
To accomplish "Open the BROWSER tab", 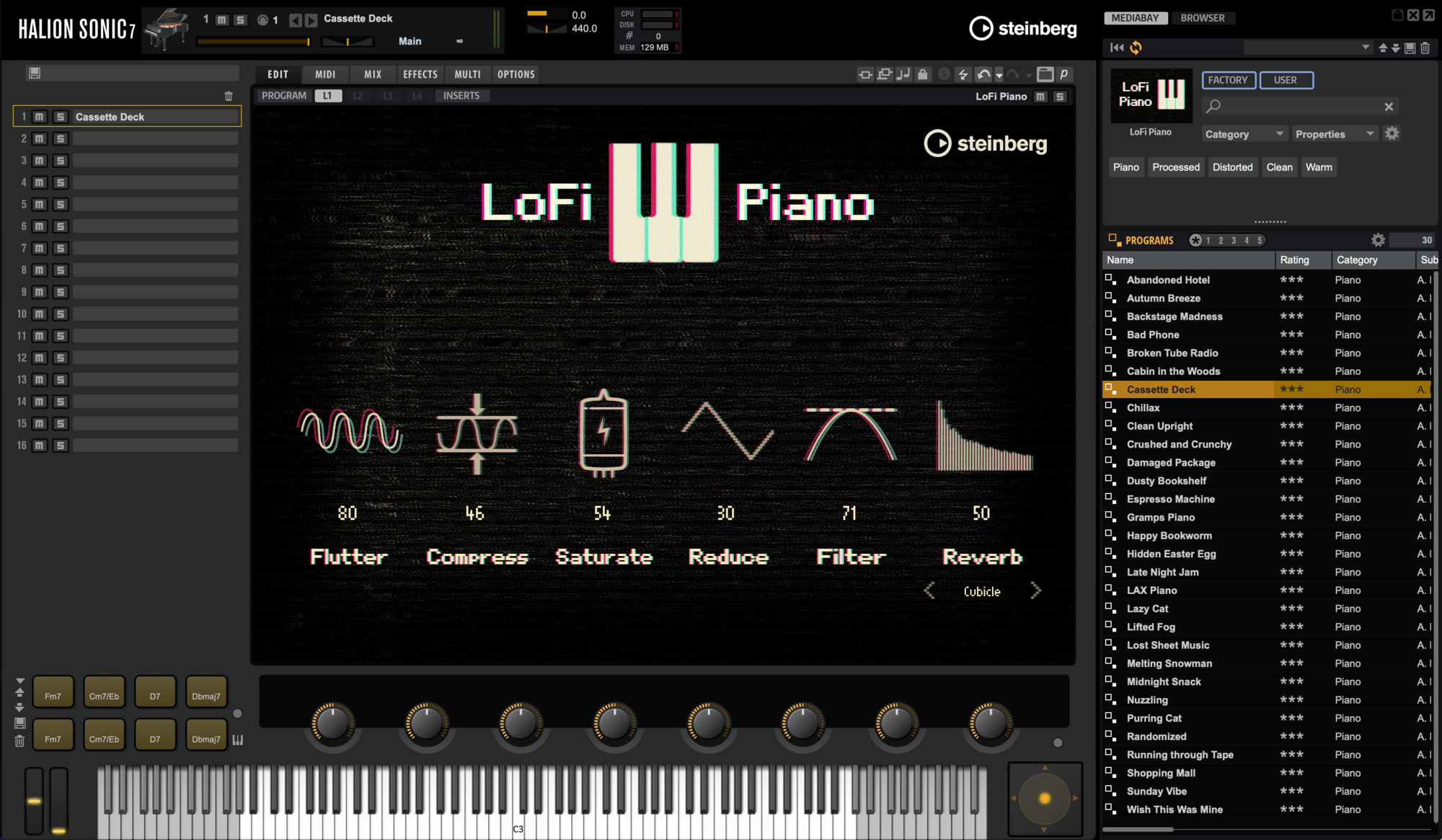I will 1203,17.
